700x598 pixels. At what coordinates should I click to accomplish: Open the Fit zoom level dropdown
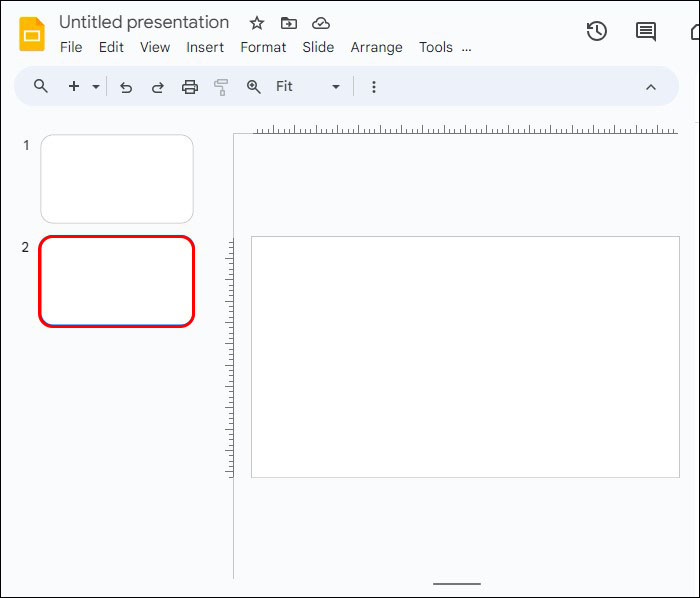[308, 87]
